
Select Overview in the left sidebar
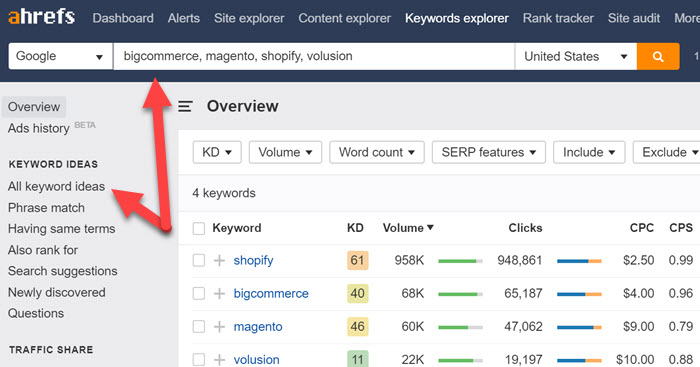34,107
